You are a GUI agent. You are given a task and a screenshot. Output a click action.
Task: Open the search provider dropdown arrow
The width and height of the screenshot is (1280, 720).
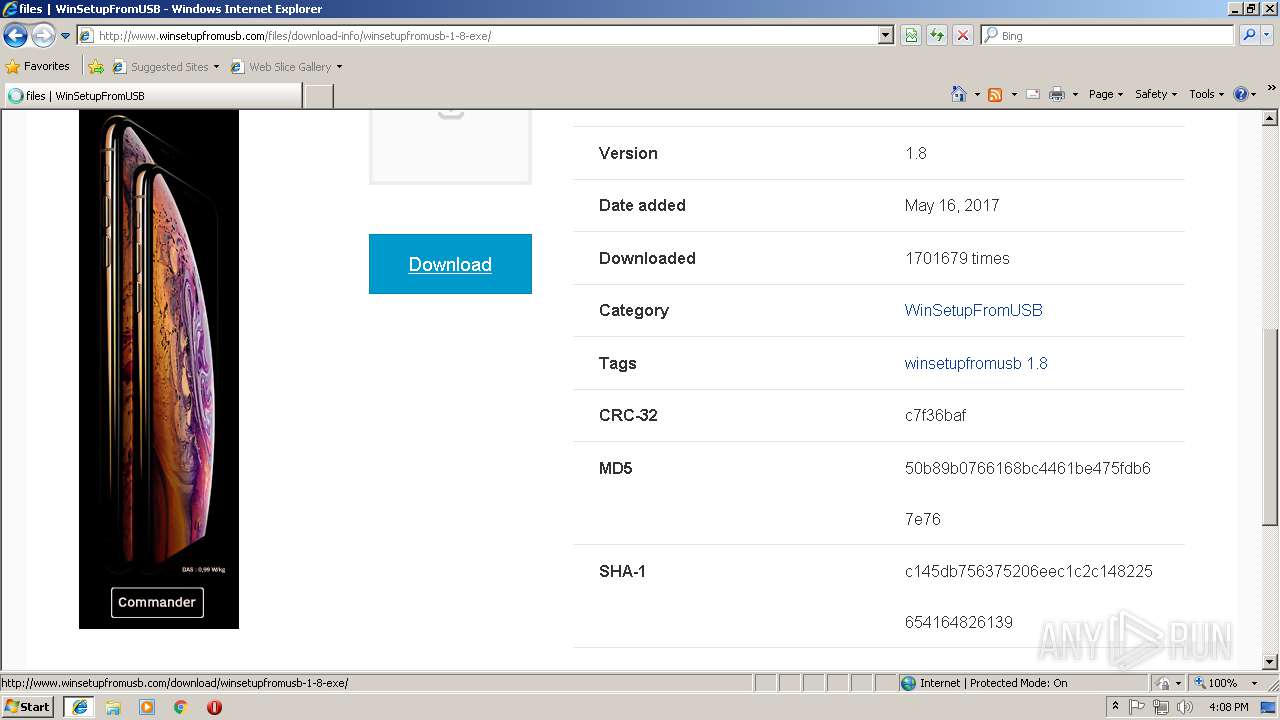[x=1266, y=36]
